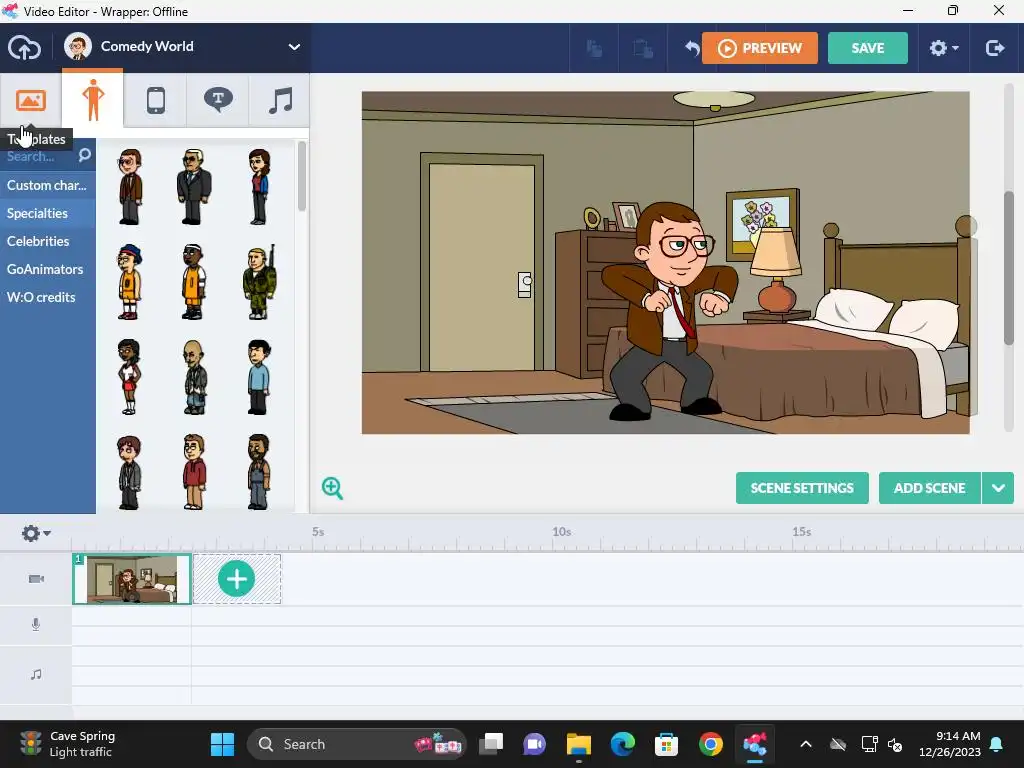Select the Specialties category
Screen dimensions: 1024x768
coord(48,214)
